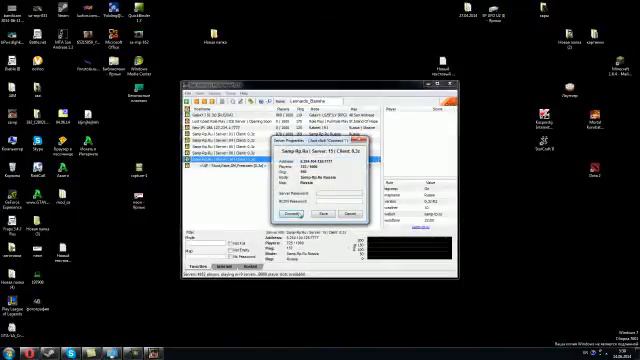The width and height of the screenshot is (640, 360).
Task: Click Connect in Server Properties dialog
Action: [x=291, y=214]
